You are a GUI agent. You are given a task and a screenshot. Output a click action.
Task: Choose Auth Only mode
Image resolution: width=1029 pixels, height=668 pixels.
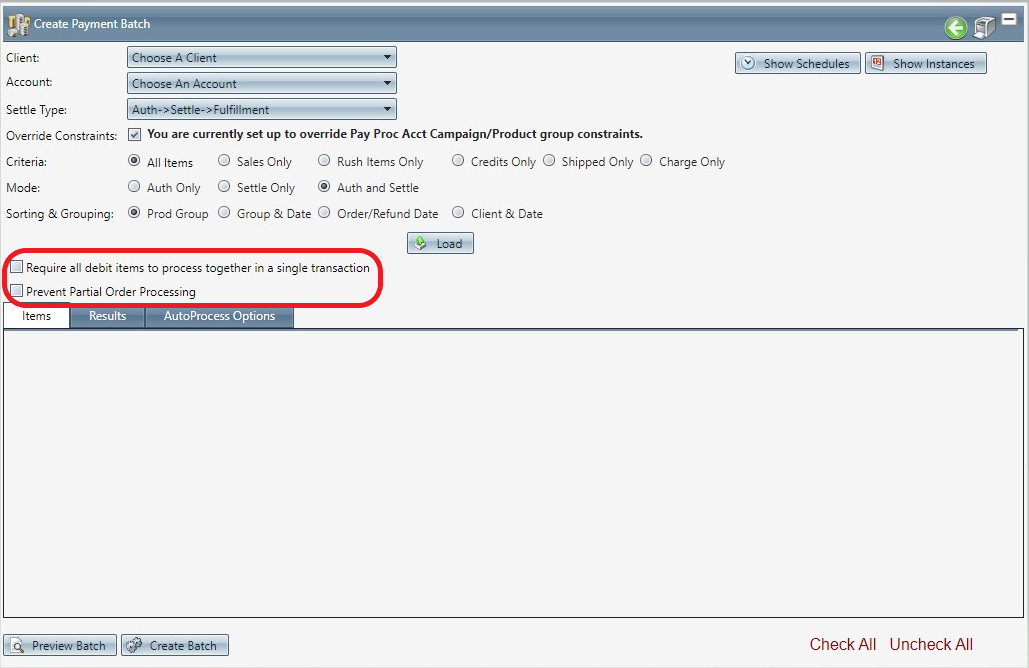click(x=135, y=187)
